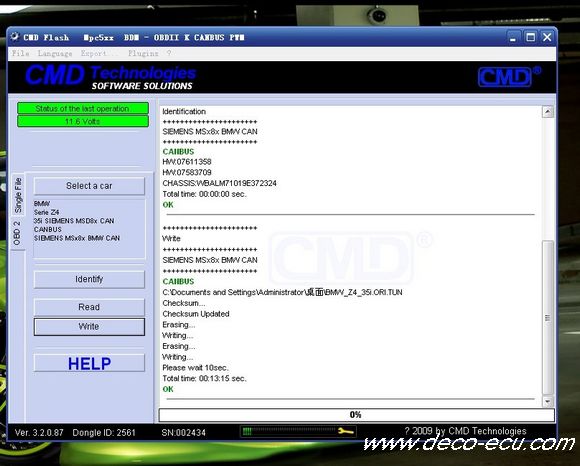Open the HELP button
580x466 pixels.
click(89, 363)
